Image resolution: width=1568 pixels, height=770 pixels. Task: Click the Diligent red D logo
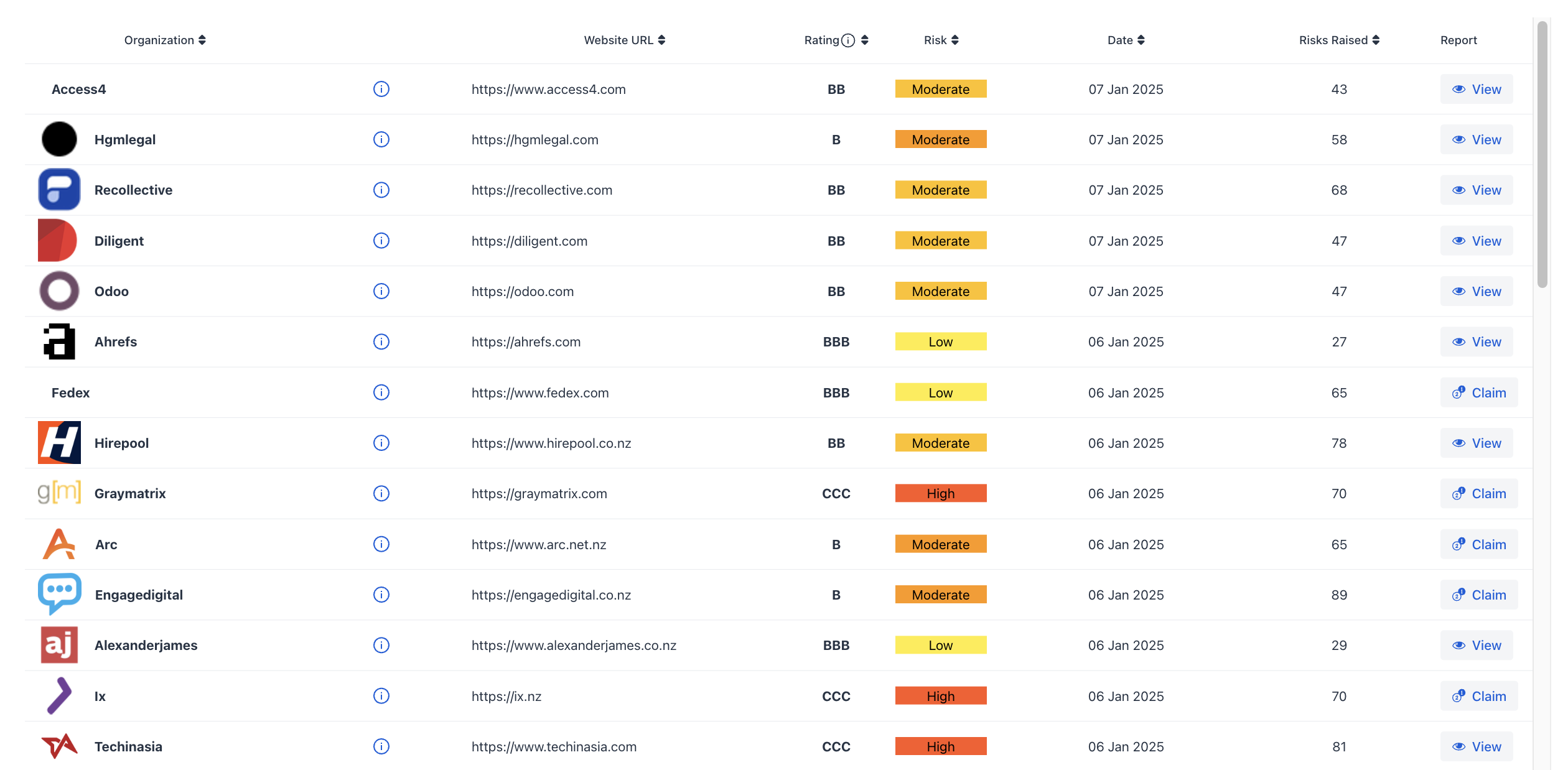tap(57, 241)
